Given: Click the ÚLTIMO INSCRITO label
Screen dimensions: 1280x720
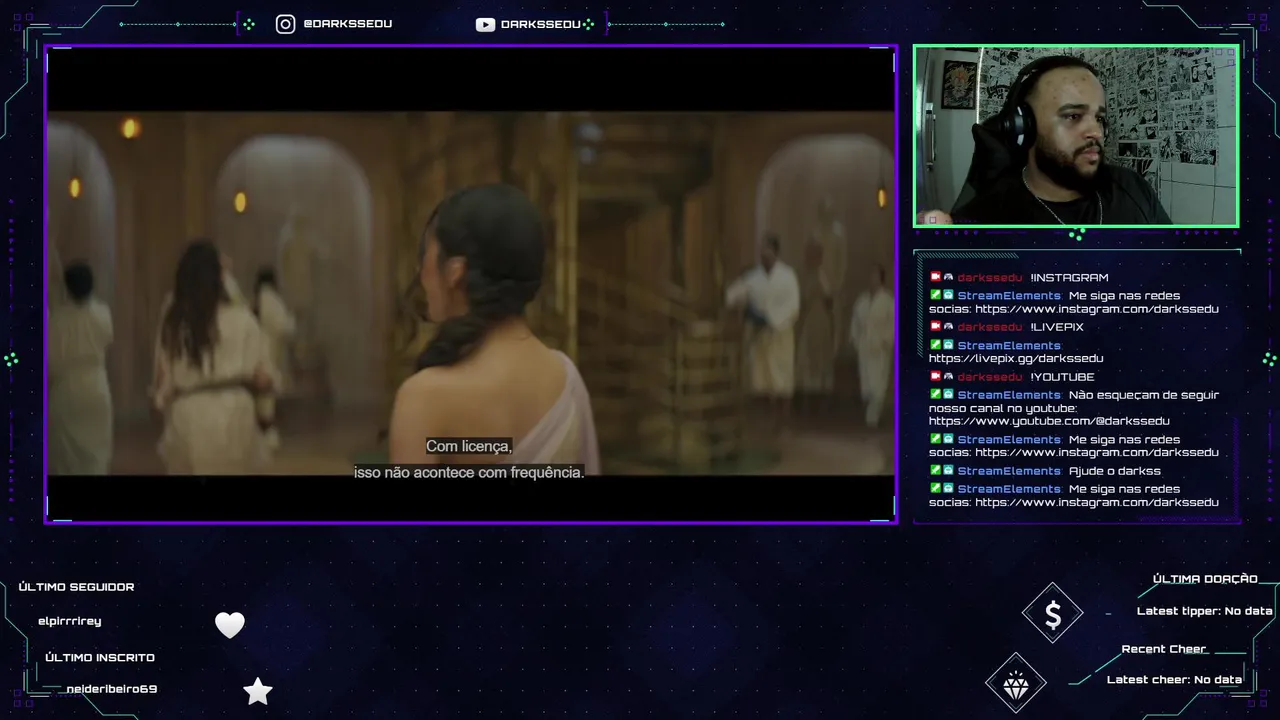Looking at the screenshot, I should [100, 657].
